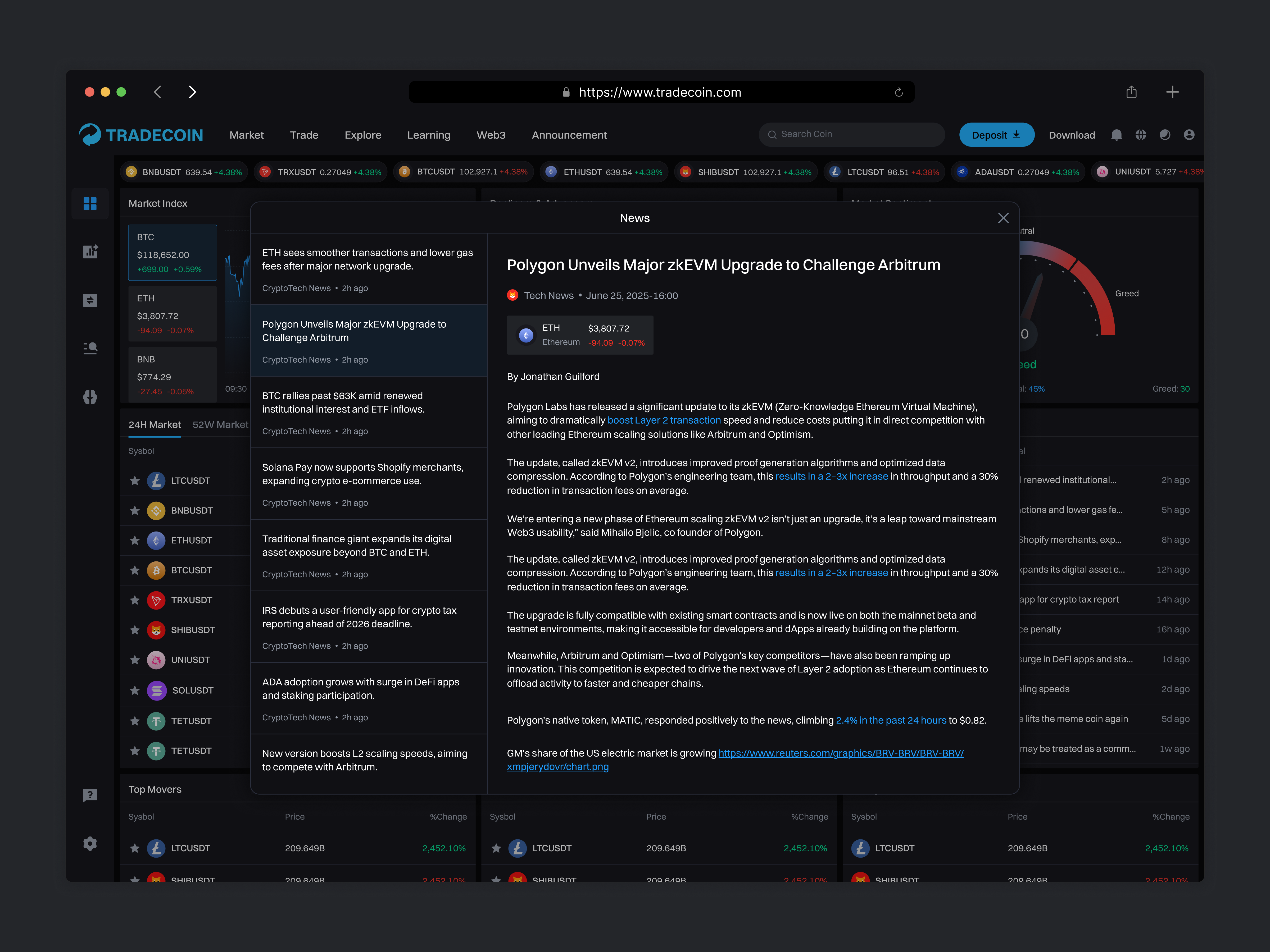Screen dimensions: 1270x952
Task: Favorite LTCUSDT in the 24H Market list
Action: point(135,481)
